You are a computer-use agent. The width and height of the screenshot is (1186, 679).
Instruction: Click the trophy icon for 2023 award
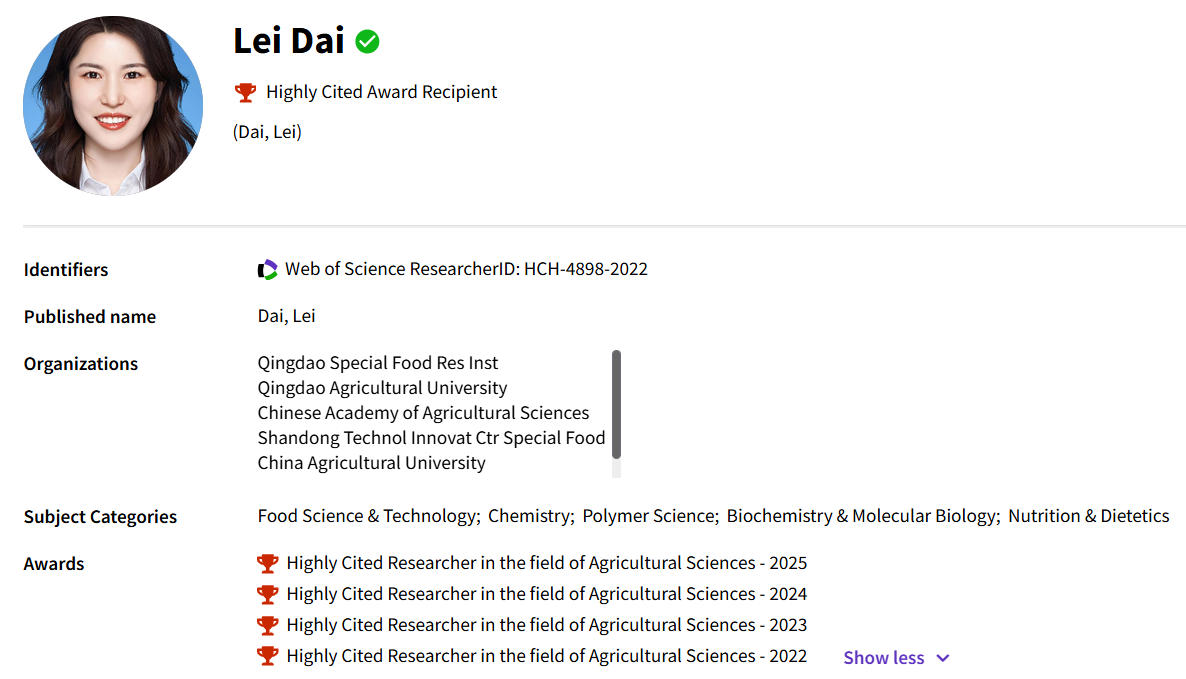267,625
